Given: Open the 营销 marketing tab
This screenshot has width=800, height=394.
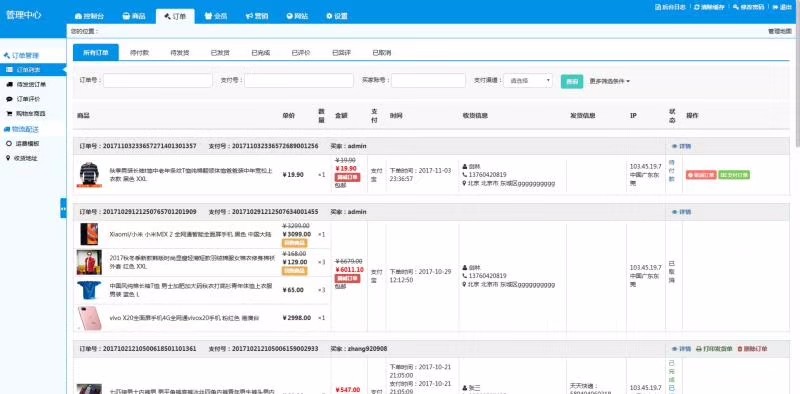Looking at the screenshot, I should point(257,16).
